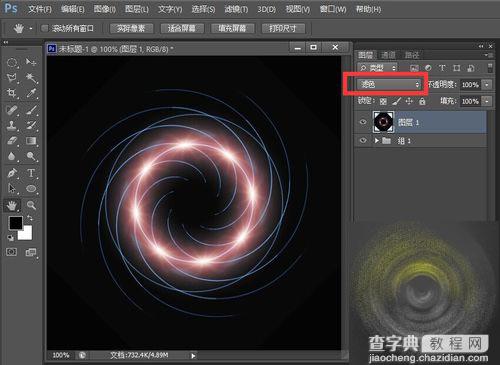Toggle shape layer filter
The width and height of the screenshot is (500, 365).
(x=457, y=68)
